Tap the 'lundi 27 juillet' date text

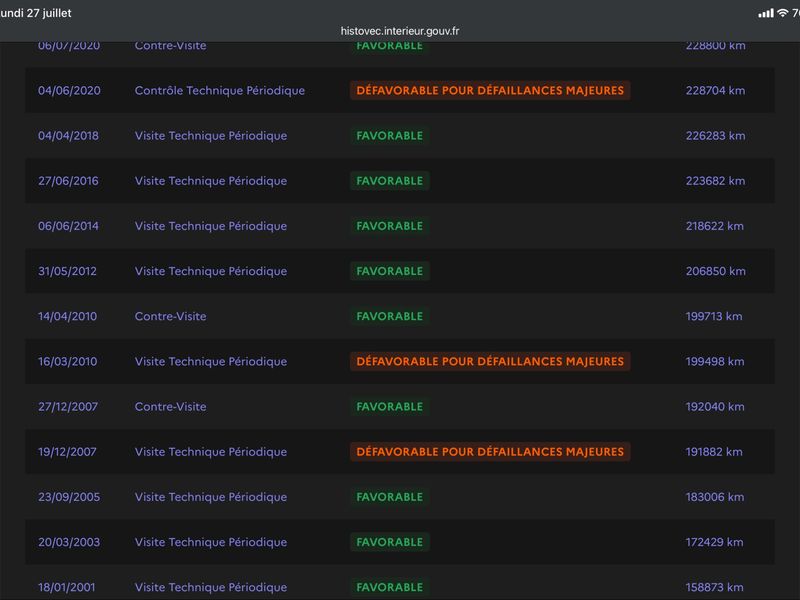click(36, 13)
